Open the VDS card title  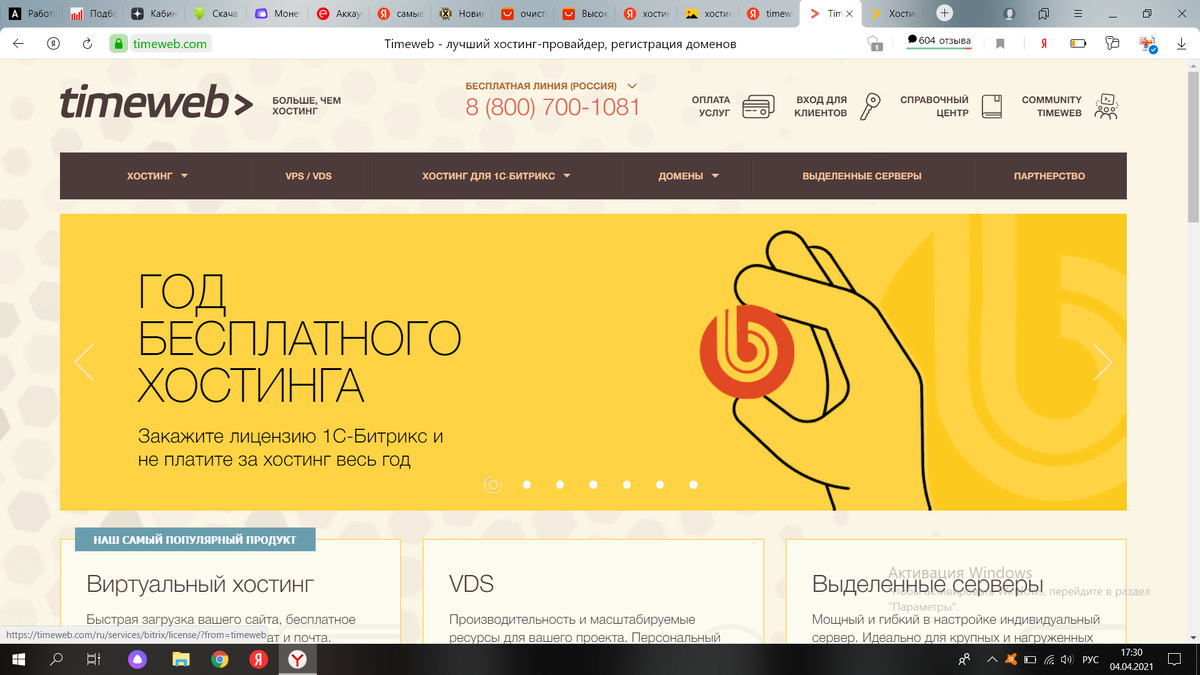(472, 584)
